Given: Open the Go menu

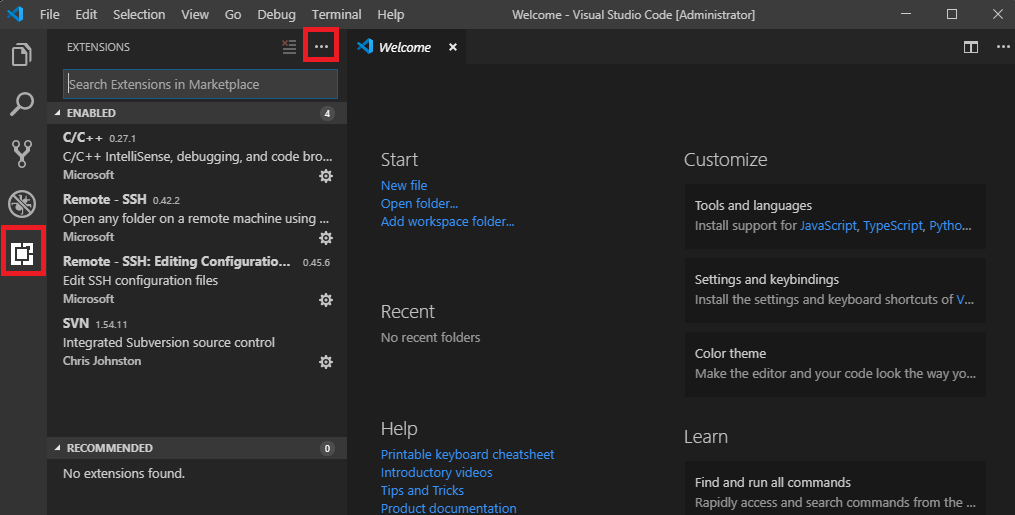Looking at the screenshot, I should coord(233,14).
